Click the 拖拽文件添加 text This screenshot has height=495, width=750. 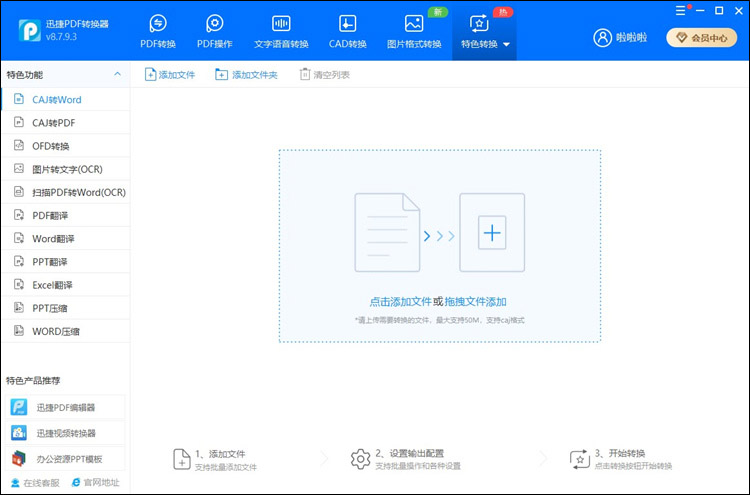pos(475,302)
